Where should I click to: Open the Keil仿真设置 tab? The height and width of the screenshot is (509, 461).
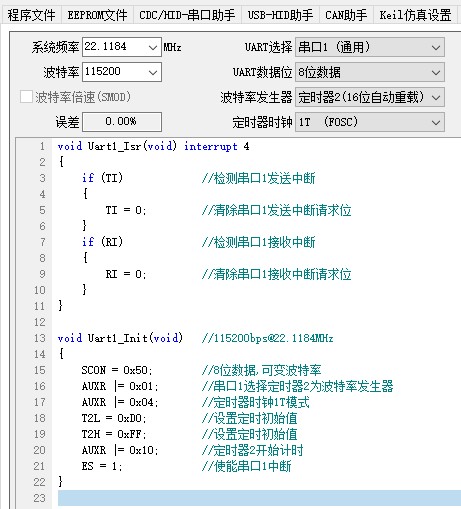(415, 15)
